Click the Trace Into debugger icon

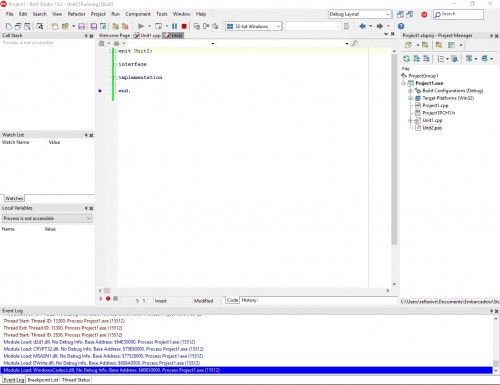[197, 26]
